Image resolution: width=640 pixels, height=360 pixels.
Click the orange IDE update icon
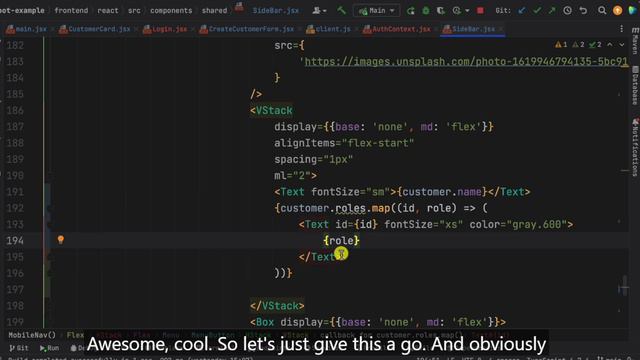click(618, 11)
